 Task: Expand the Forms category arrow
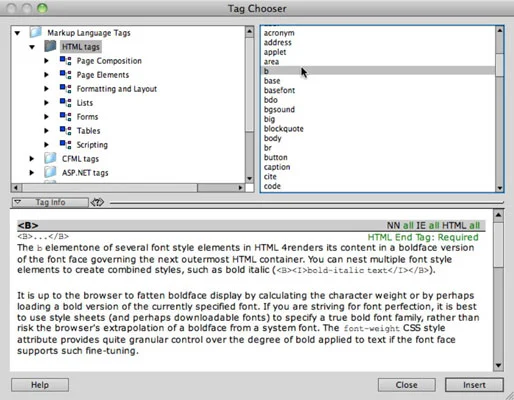(x=46, y=117)
